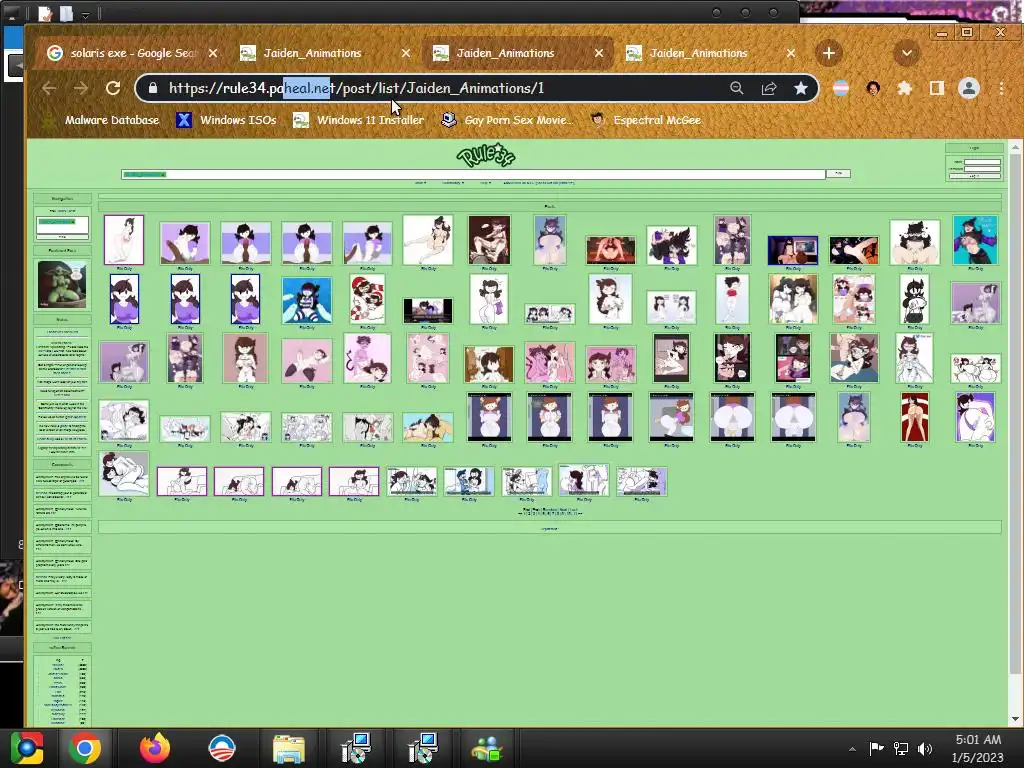Open toolbar dropdown arrow in background window
This screenshot has height=768, width=1024.
[85, 13]
